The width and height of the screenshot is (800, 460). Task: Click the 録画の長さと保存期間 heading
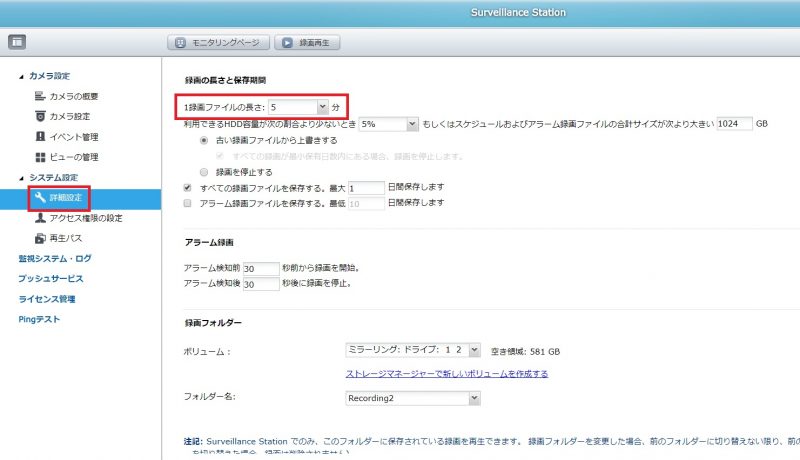coord(225,80)
